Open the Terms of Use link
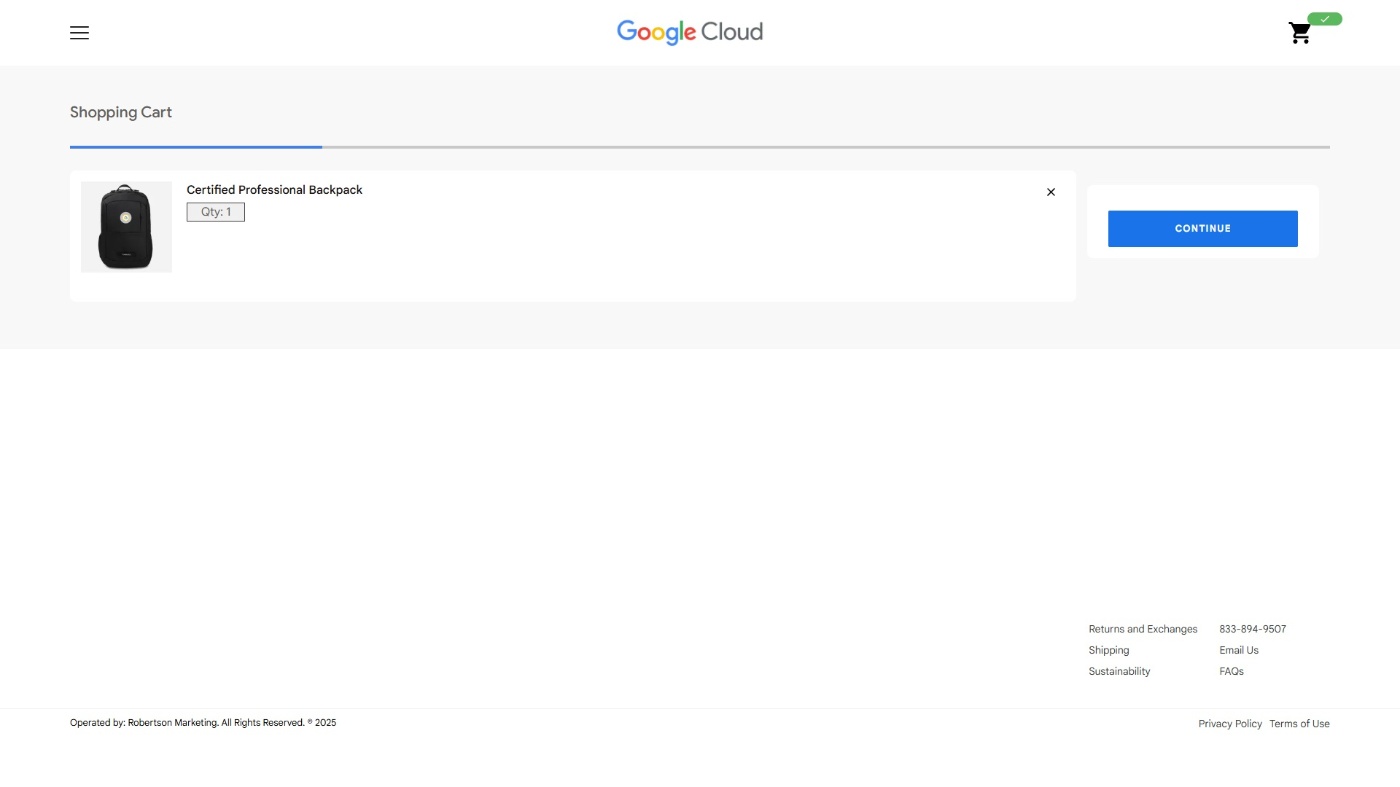The width and height of the screenshot is (1400, 787). tap(1299, 723)
